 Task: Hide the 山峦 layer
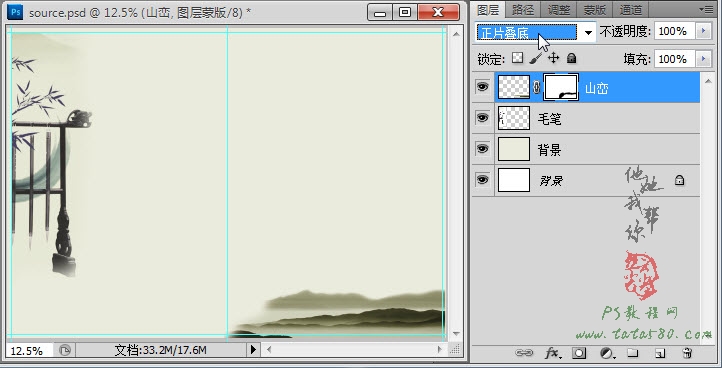[482, 87]
